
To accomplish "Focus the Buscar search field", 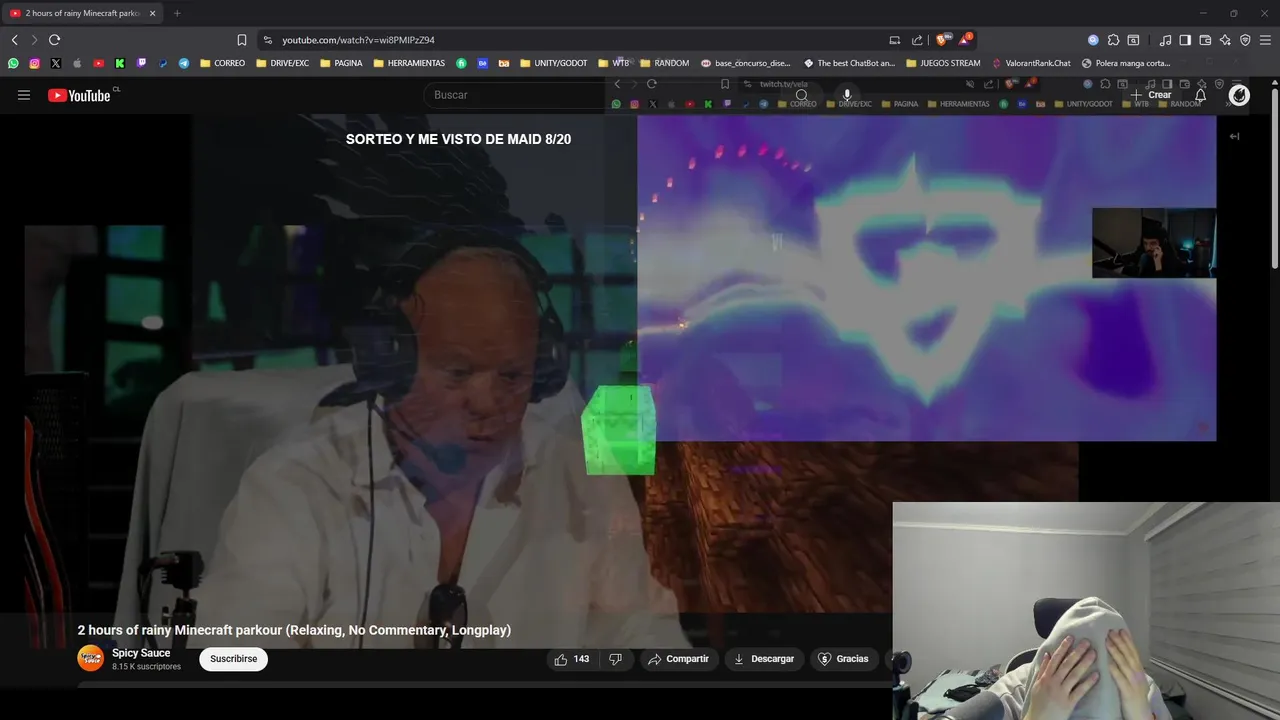I will pos(604,95).
